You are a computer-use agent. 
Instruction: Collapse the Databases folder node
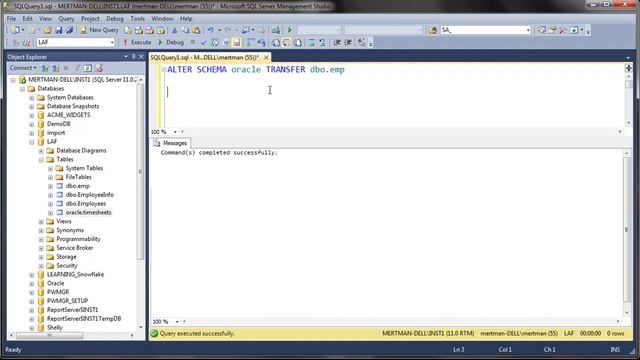pos(22,89)
